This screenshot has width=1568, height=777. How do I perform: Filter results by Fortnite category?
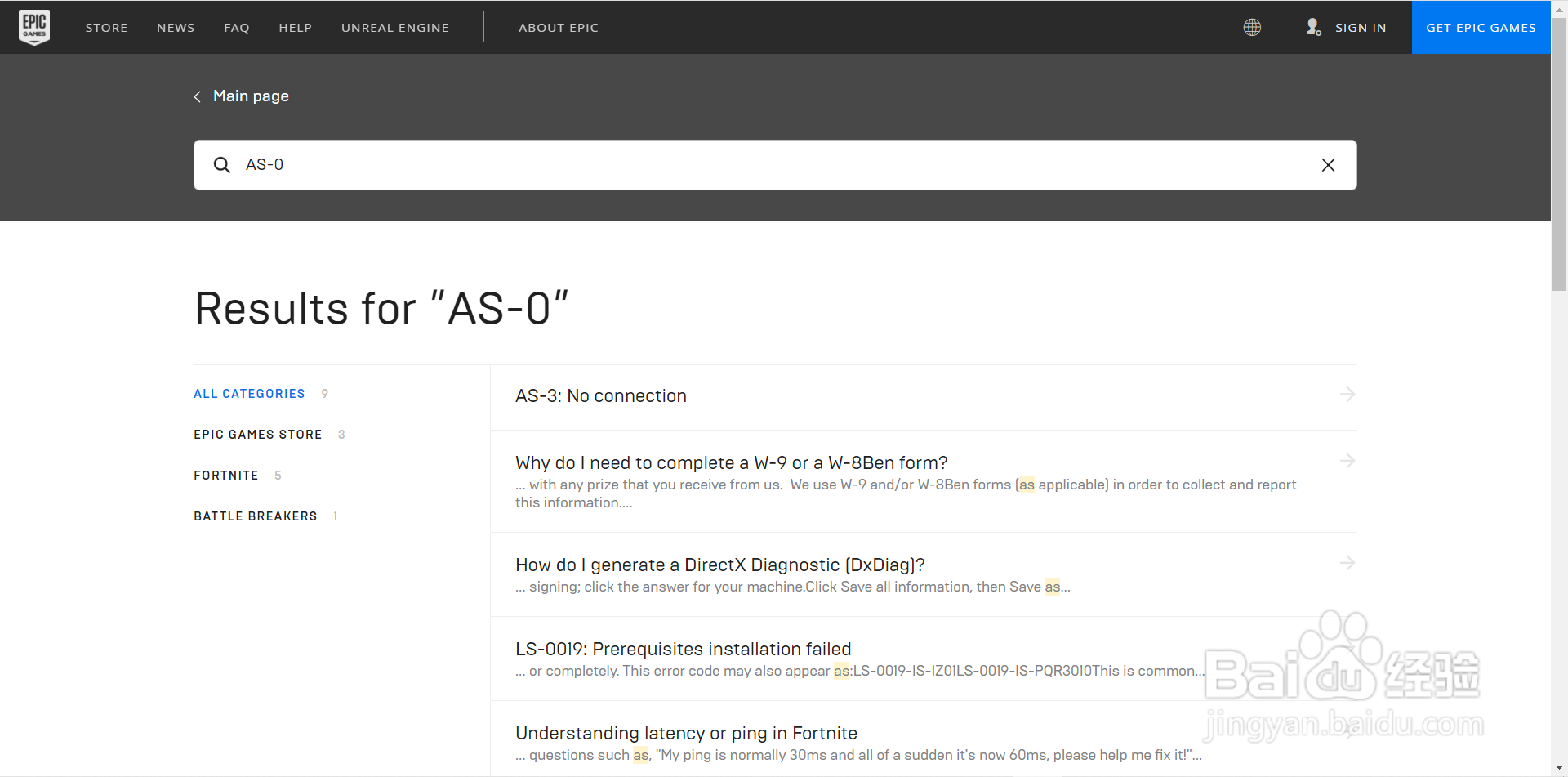pyautogui.click(x=226, y=476)
